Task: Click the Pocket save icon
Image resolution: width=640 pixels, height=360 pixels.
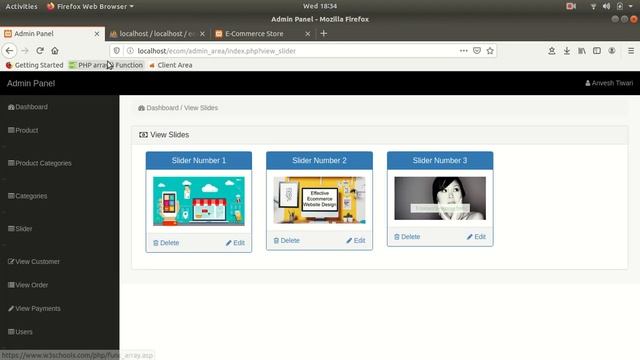Action: pos(477,51)
